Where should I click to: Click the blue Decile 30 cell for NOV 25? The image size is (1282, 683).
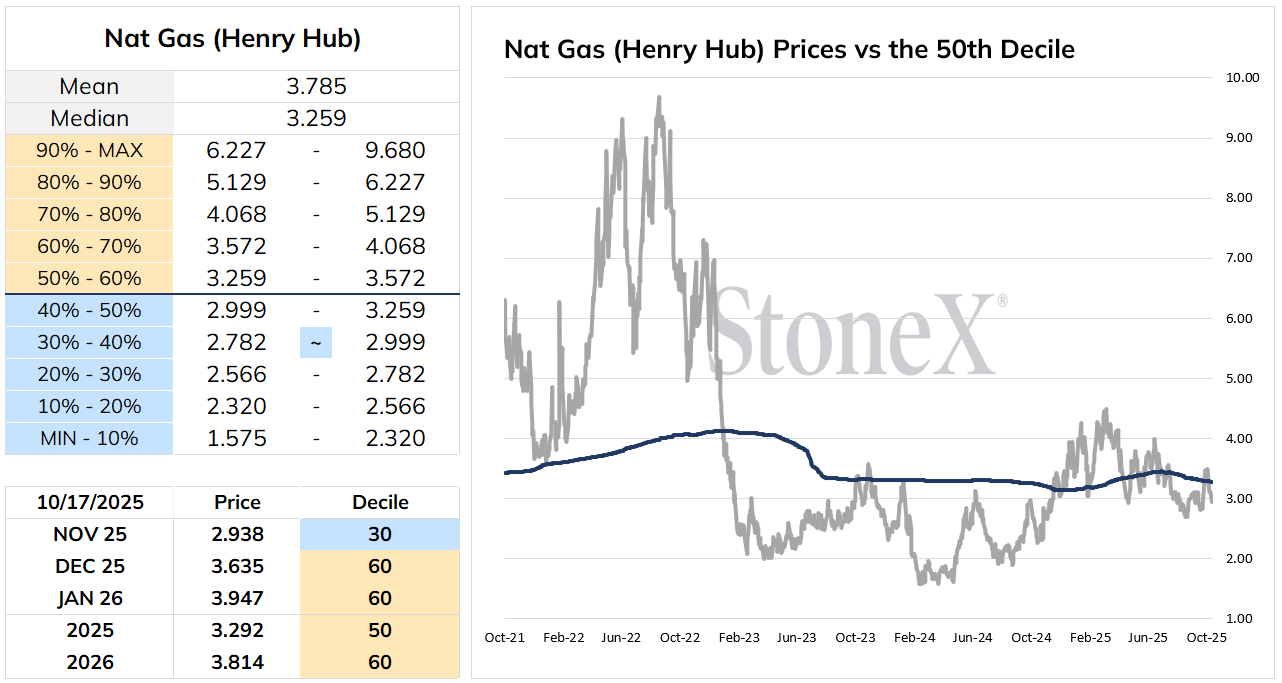(379, 534)
